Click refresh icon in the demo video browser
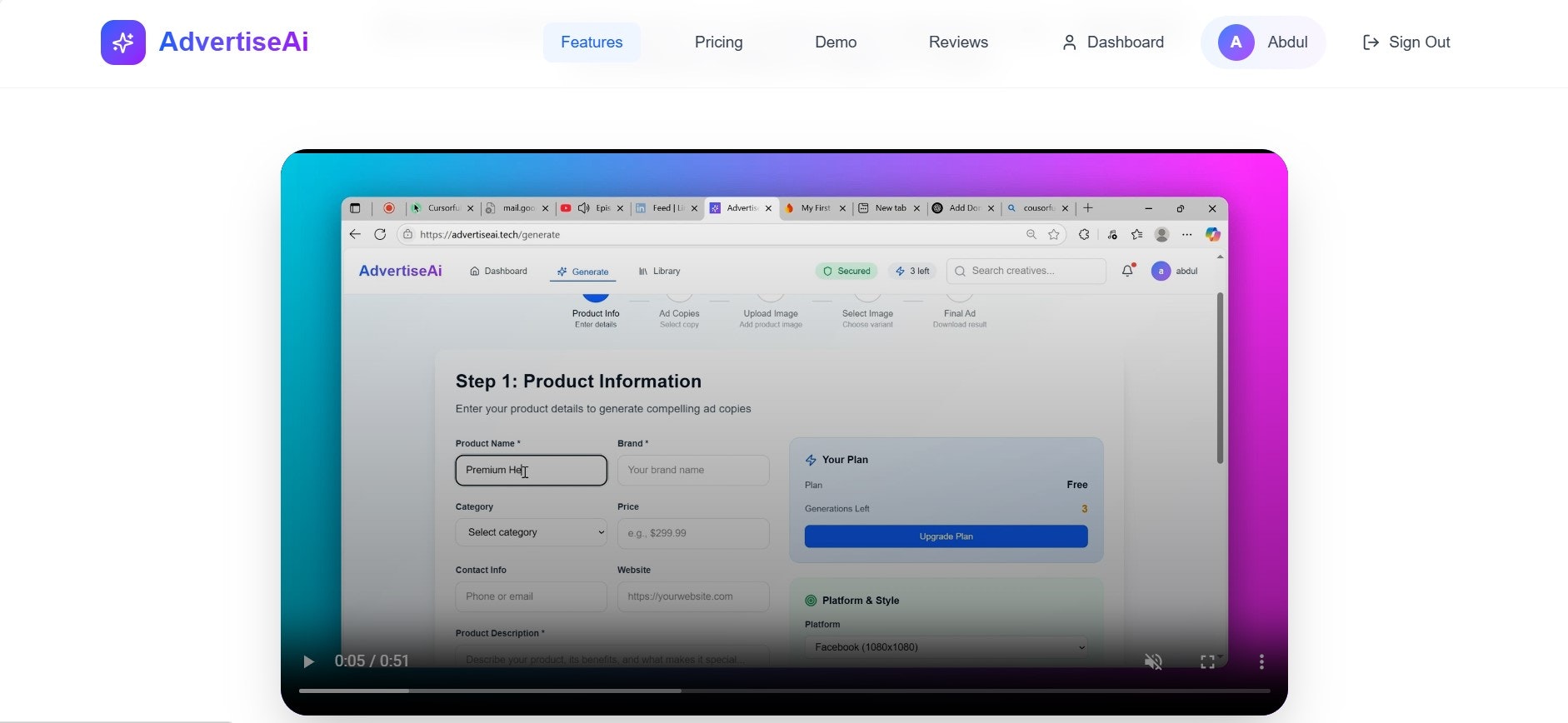This screenshot has width=1568, height=723. pos(380,235)
